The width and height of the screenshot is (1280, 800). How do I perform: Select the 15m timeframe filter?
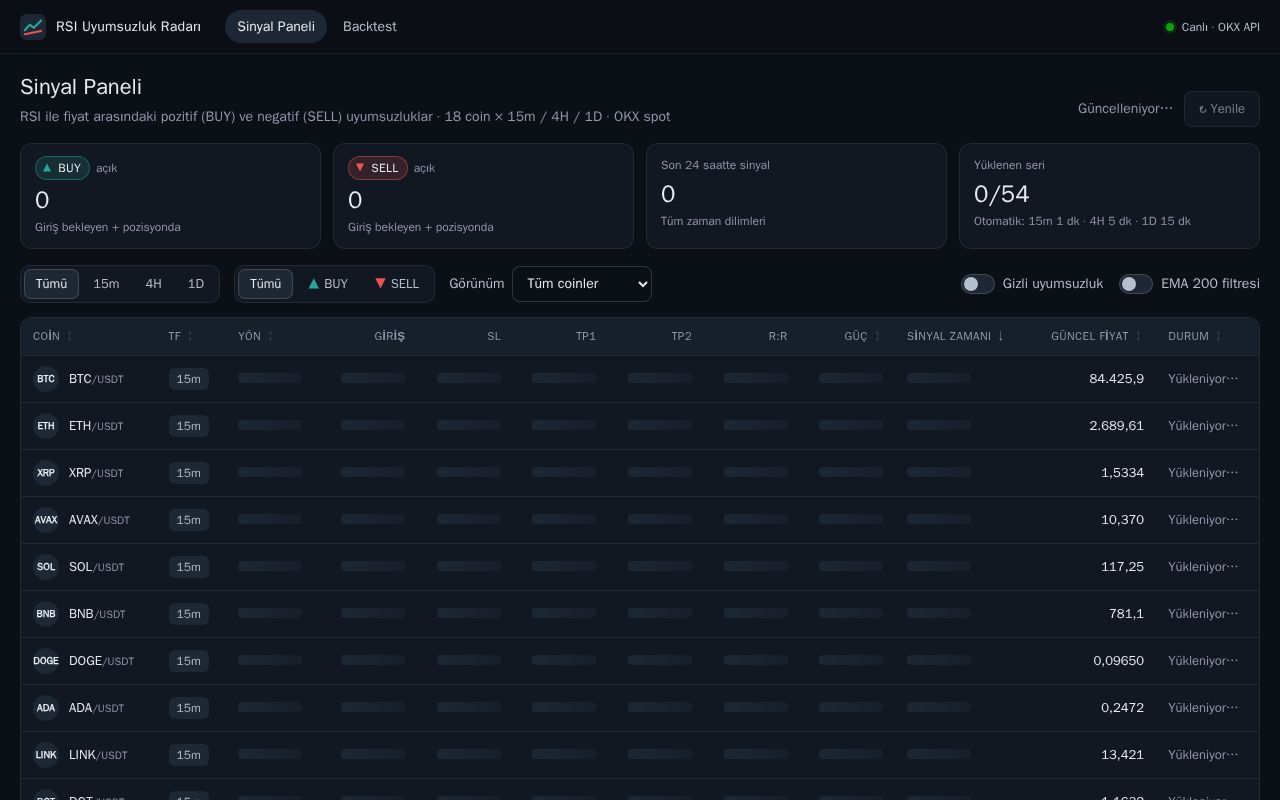pyautogui.click(x=106, y=284)
